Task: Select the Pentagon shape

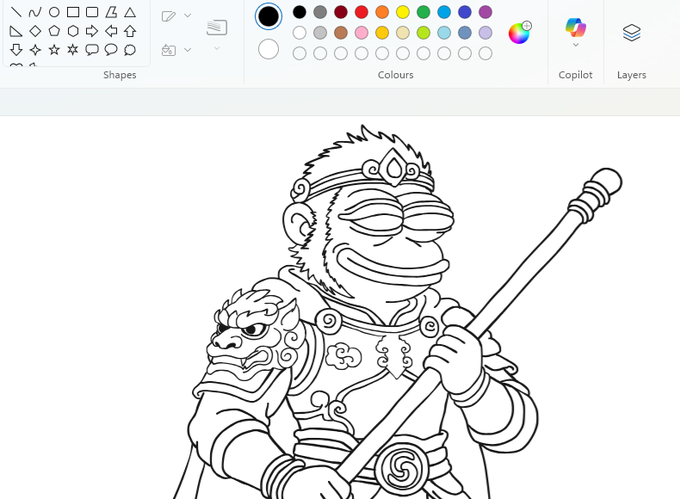Action: [54, 31]
